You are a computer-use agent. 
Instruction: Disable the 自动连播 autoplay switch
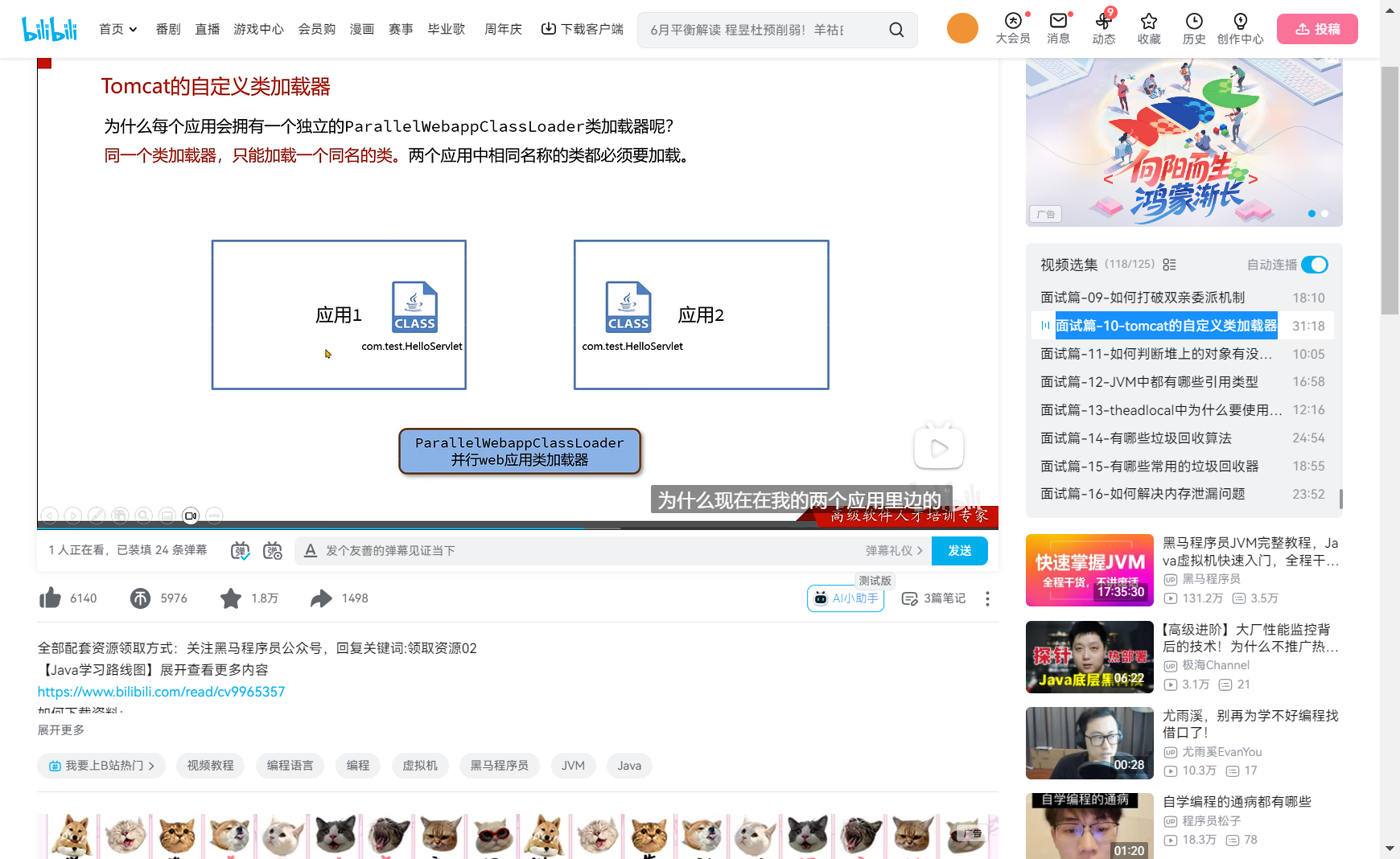(1315, 264)
